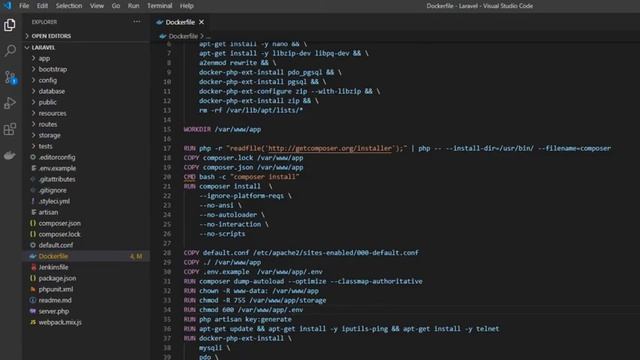The height and width of the screenshot is (360, 640).
Task: Click the chmod 600 .env line
Action: (243, 310)
